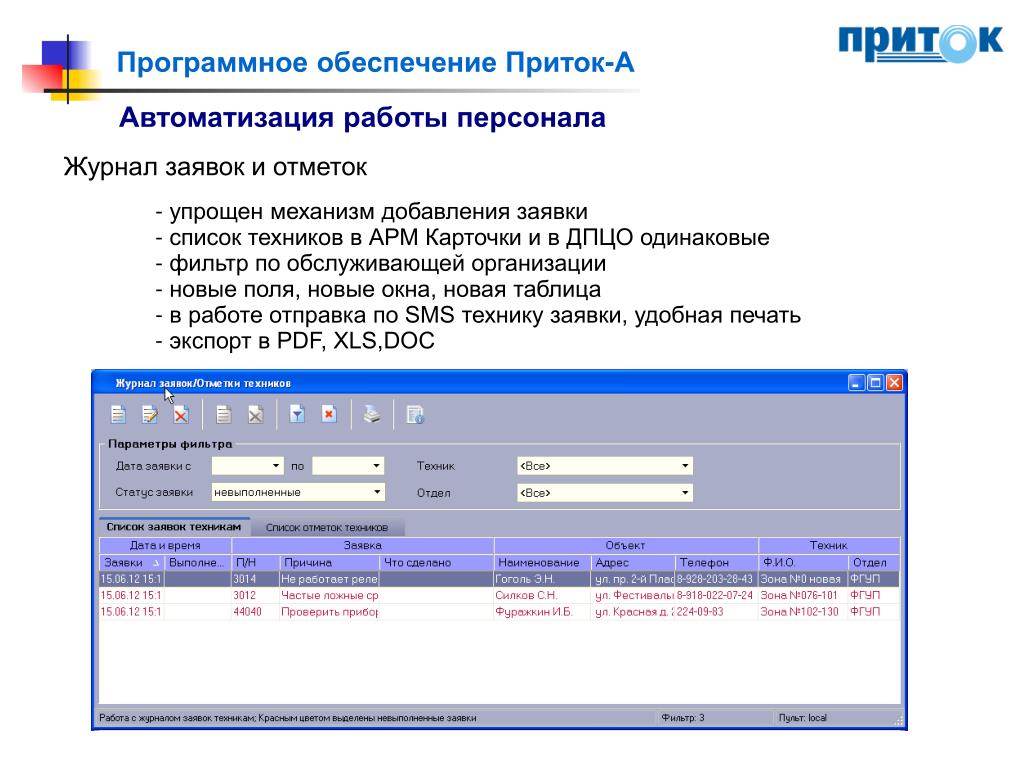Click the cell 'Не работает реле'
Screen dimensions: 1023x767
click(x=329, y=579)
